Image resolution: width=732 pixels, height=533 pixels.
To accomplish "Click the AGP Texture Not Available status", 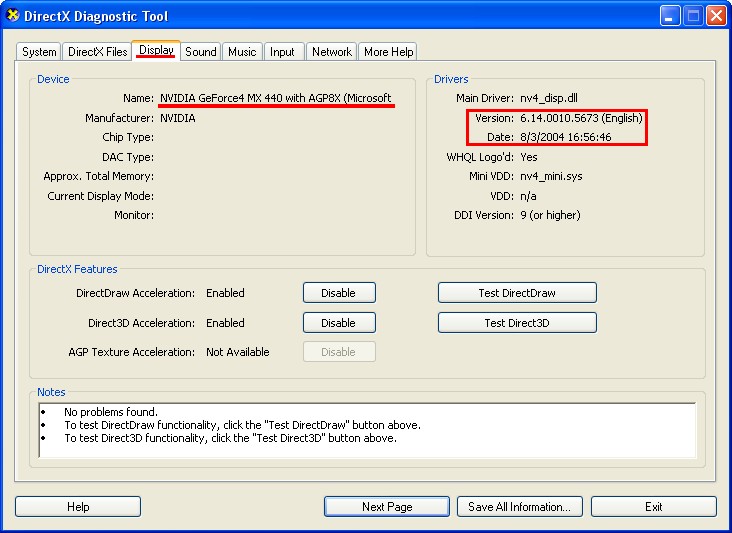I will pyautogui.click(x=238, y=352).
